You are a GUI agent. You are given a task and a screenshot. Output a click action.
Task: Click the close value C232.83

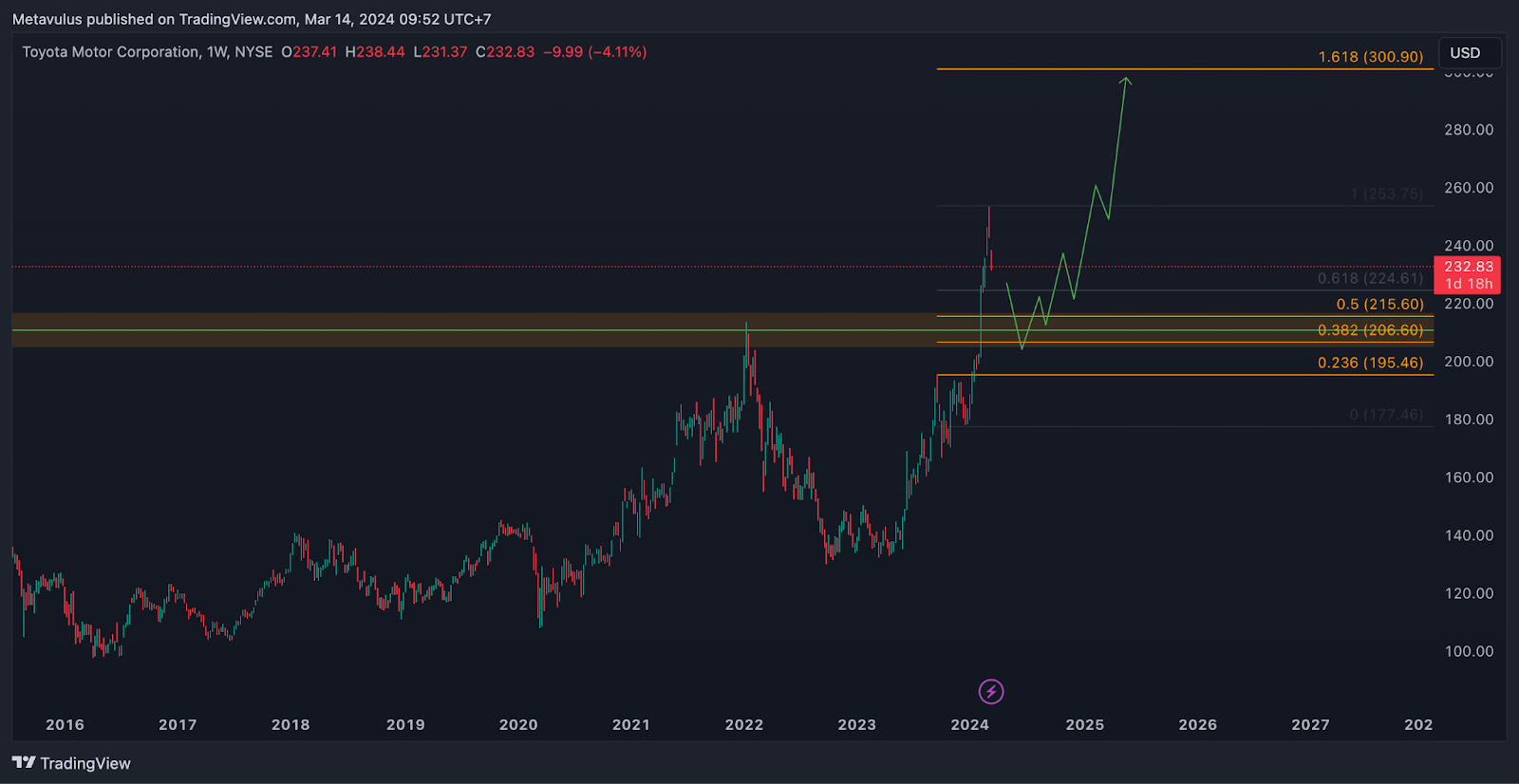coord(505,52)
